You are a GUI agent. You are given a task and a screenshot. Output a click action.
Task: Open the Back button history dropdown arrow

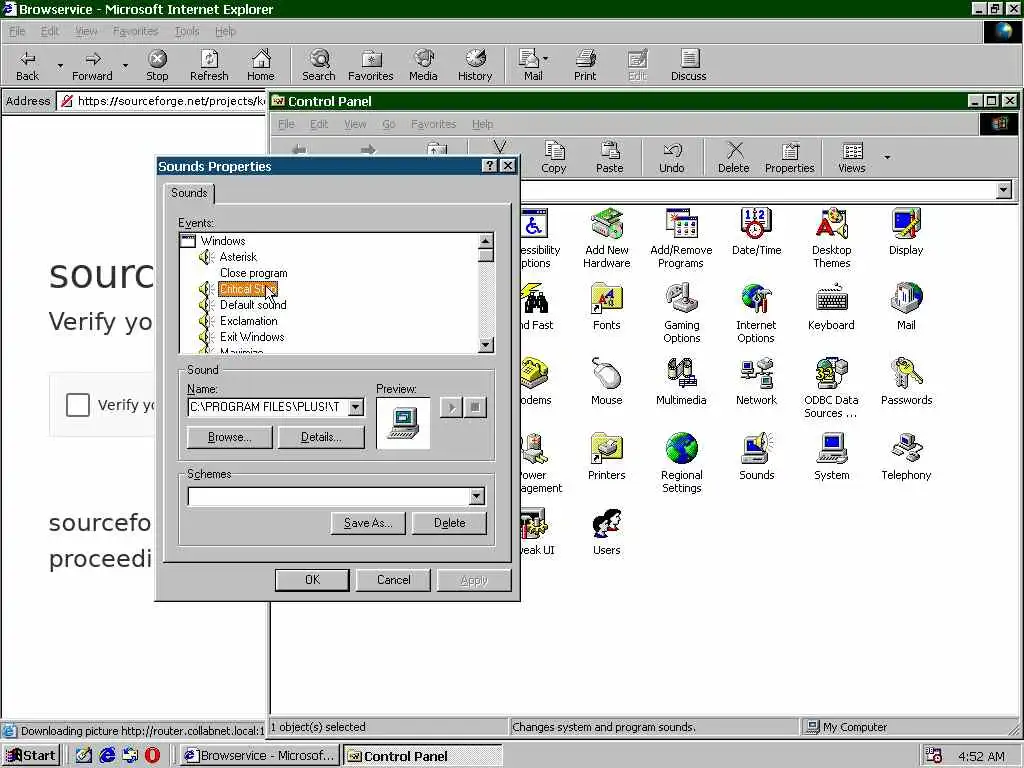tap(60, 65)
